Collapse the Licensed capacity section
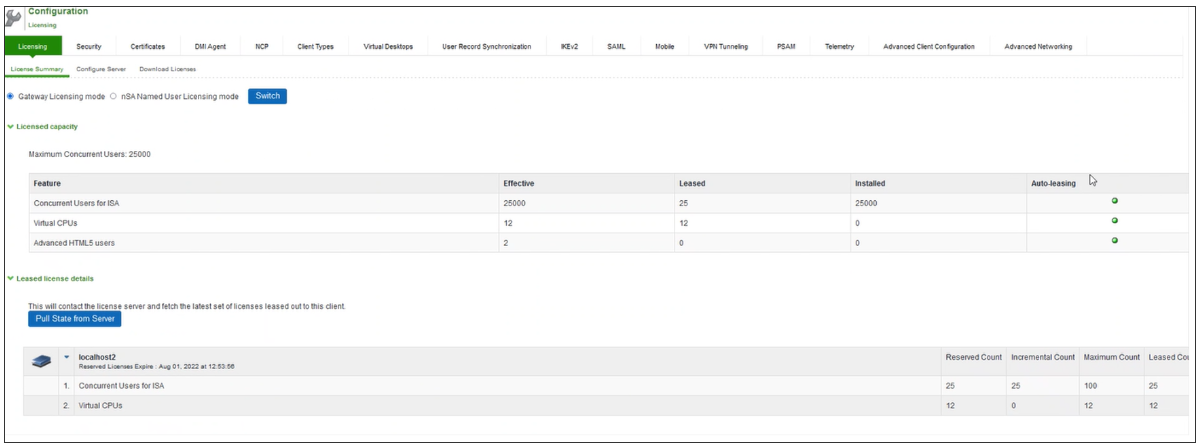 point(11,127)
